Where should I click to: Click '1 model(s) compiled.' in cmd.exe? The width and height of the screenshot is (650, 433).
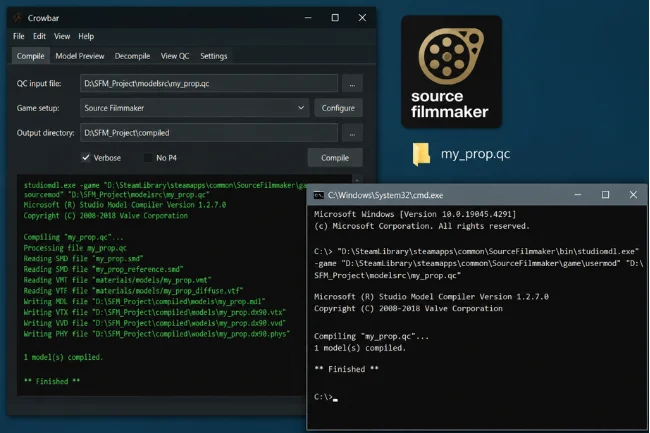[360, 348]
